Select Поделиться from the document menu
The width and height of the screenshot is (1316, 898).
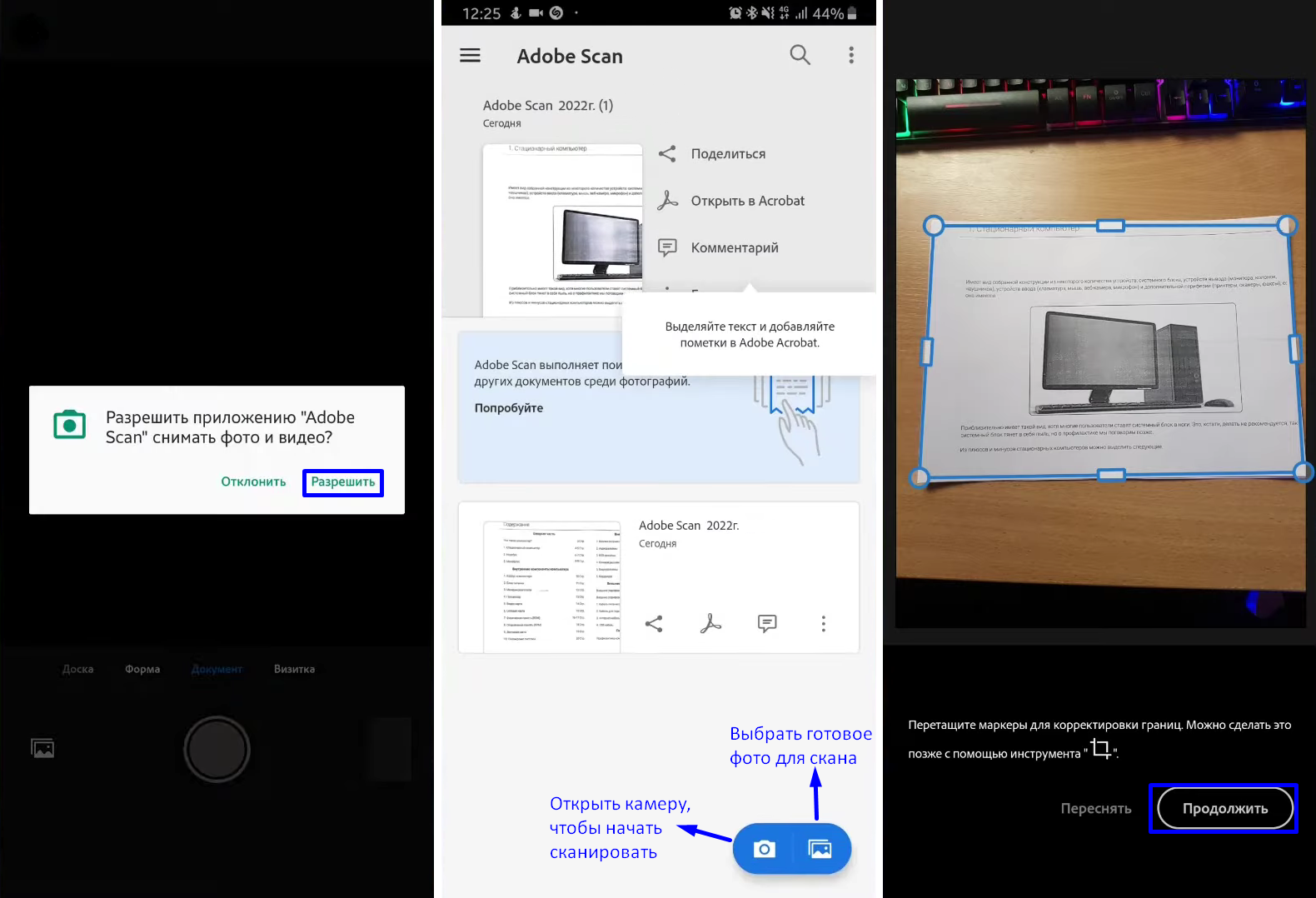(728, 154)
